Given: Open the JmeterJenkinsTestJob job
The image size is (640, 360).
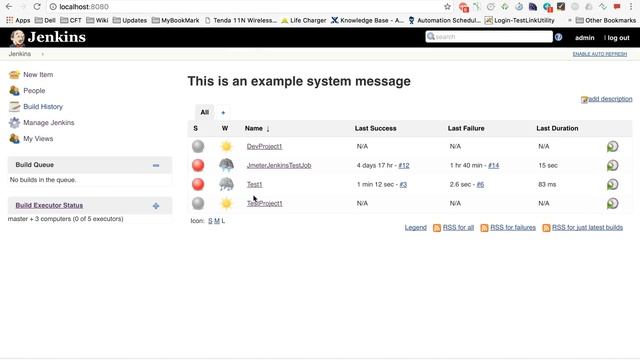Looking at the screenshot, I should 279,165.
